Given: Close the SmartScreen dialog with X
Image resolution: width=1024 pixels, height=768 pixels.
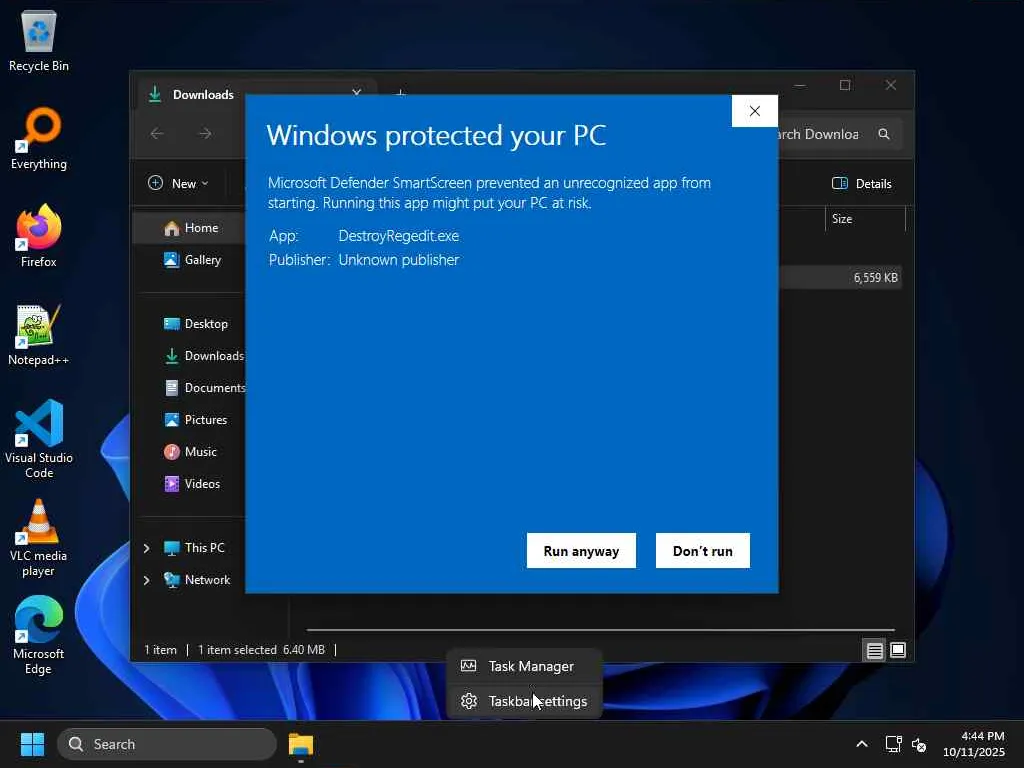Looking at the screenshot, I should 754,111.
